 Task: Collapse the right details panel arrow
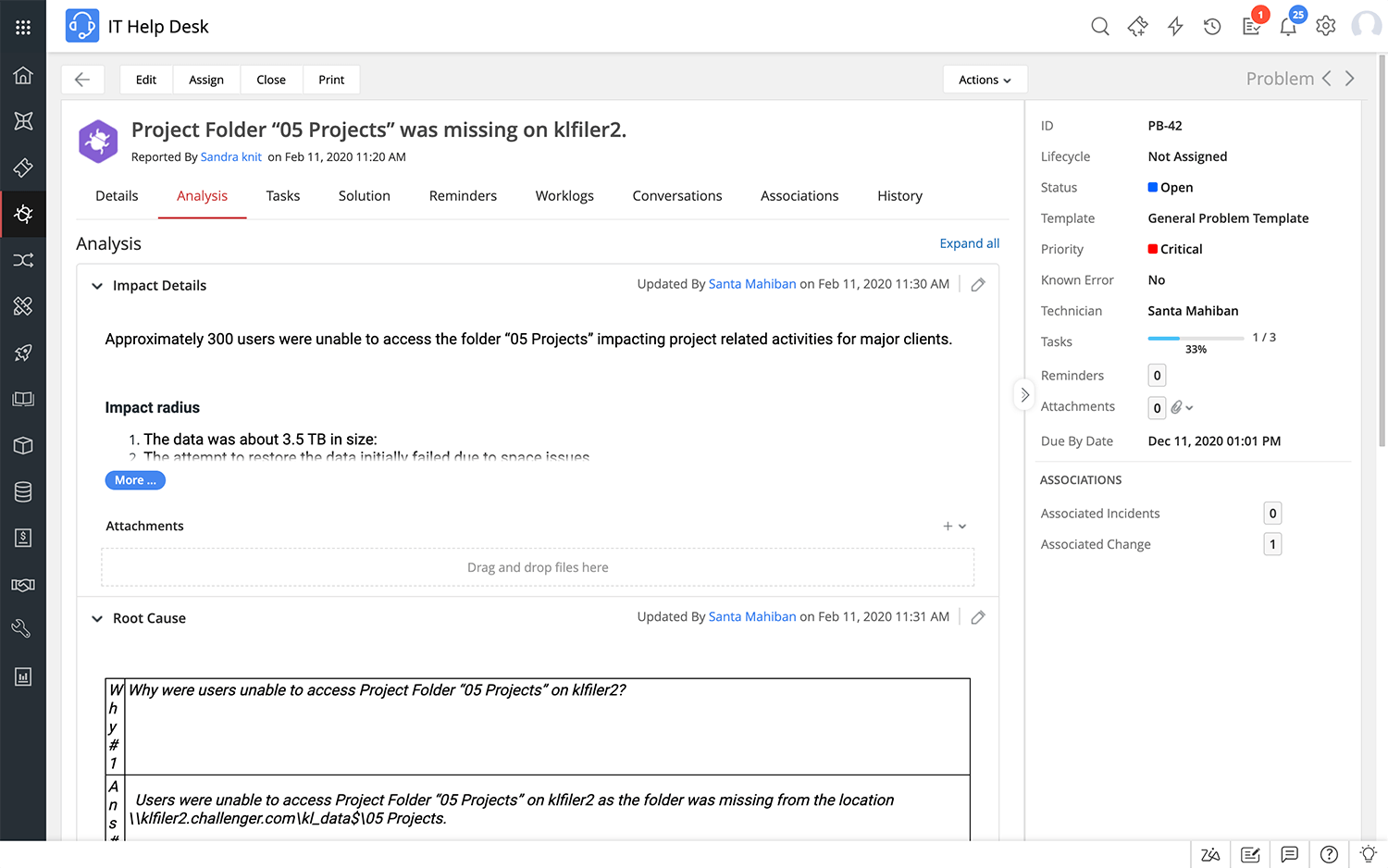click(1024, 395)
